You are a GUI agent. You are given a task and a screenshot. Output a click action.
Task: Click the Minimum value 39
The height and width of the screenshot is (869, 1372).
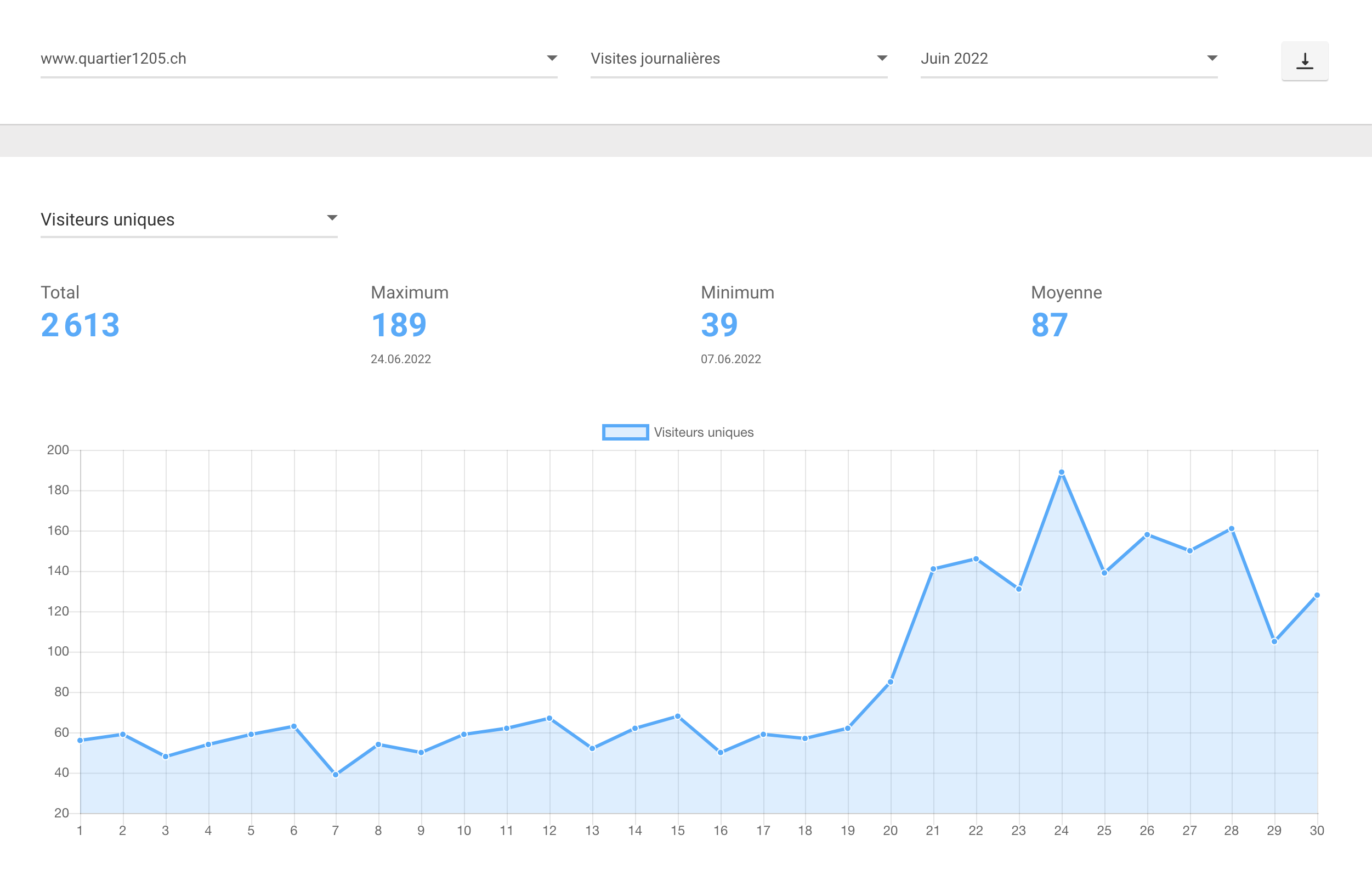tap(719, 325)
